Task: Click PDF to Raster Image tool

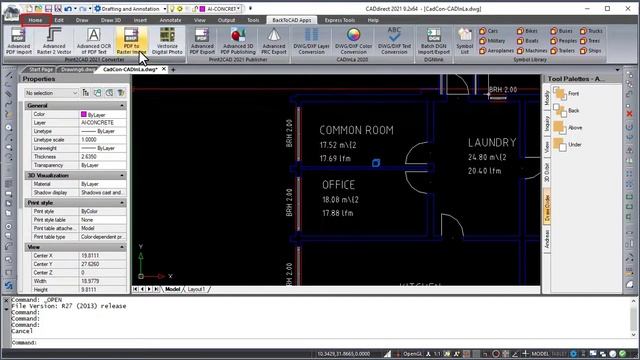Action: (x=131, y=41)
